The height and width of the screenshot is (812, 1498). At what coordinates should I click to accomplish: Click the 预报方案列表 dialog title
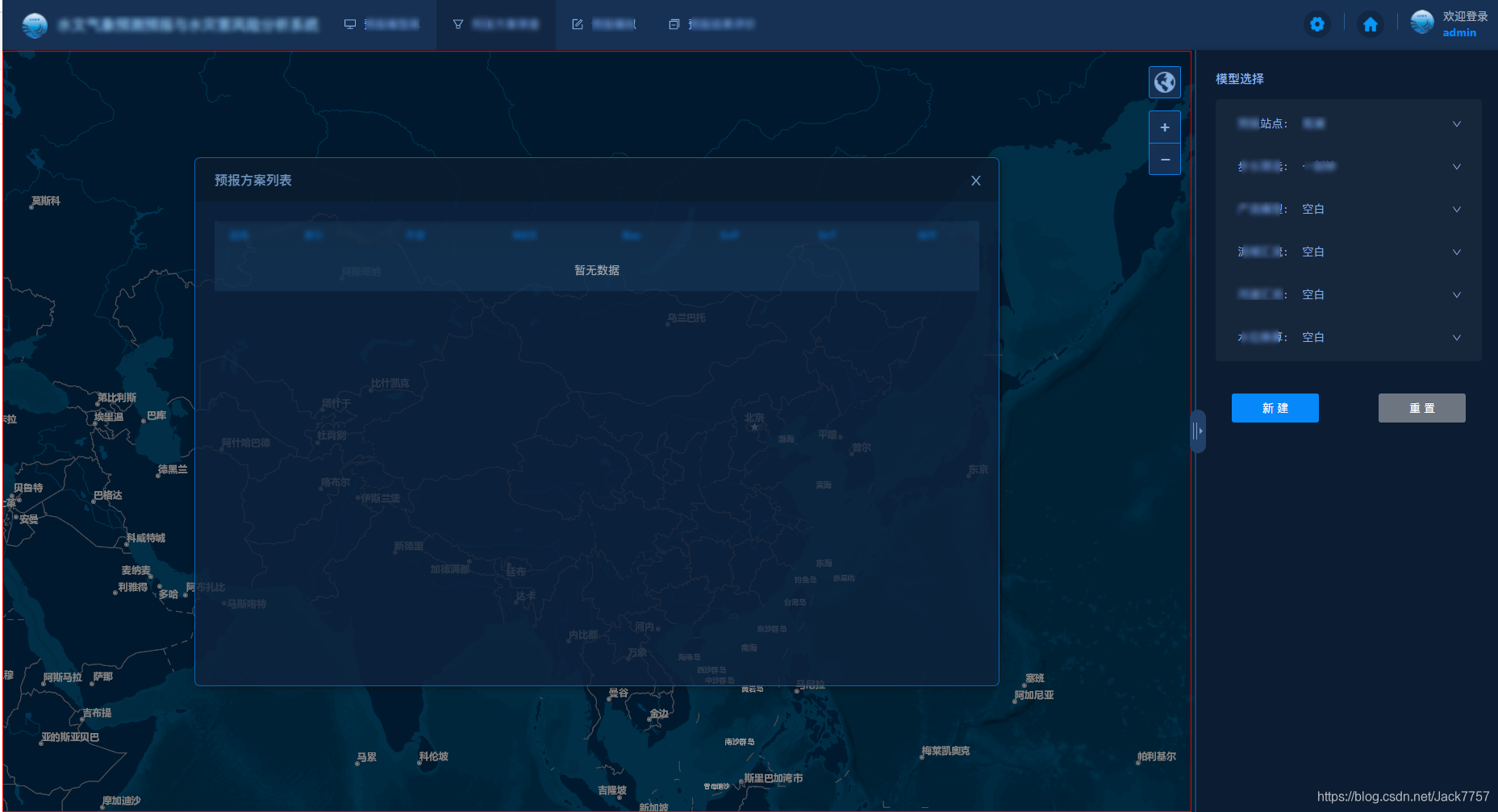coord(253,181)
